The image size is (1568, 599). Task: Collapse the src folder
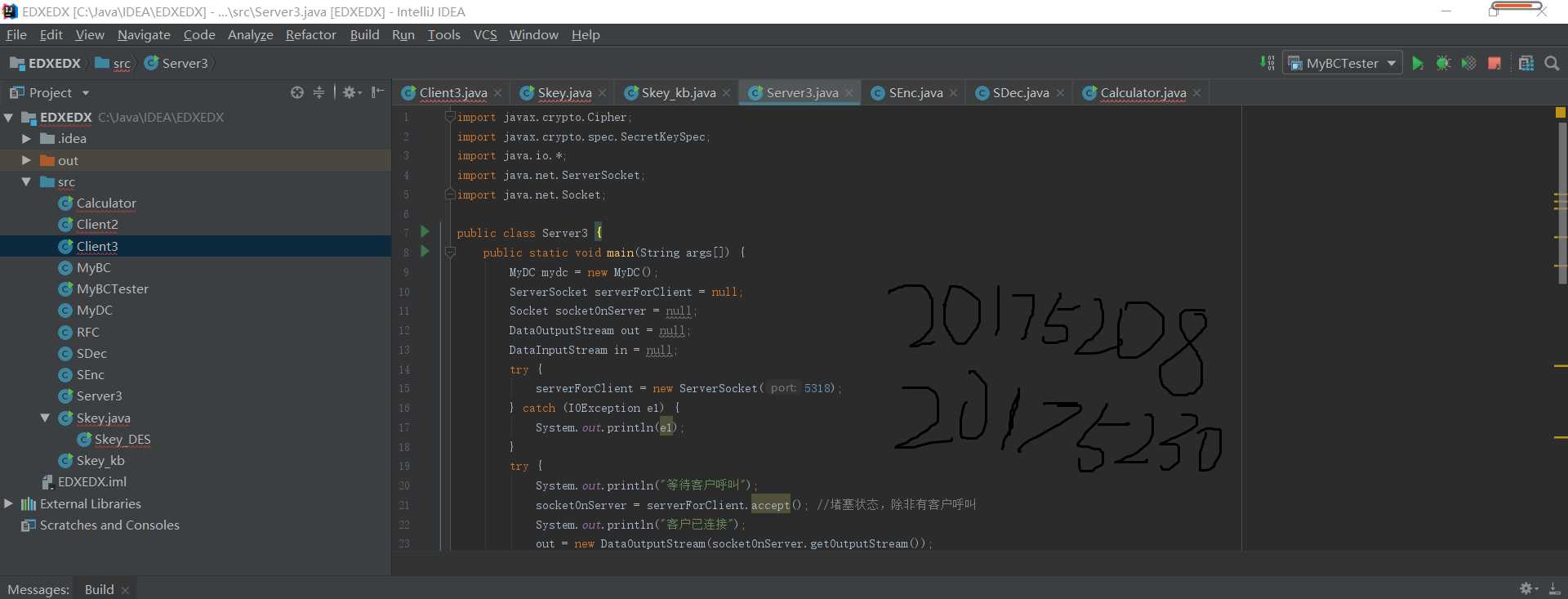[26, 181]
